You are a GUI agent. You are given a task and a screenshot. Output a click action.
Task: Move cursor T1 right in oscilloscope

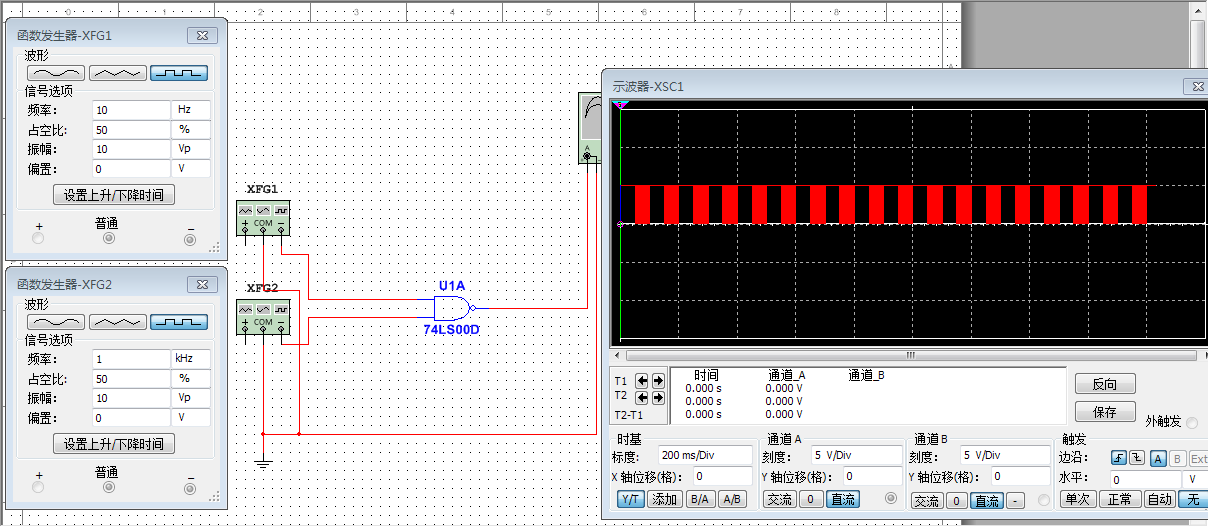point(658,381)
